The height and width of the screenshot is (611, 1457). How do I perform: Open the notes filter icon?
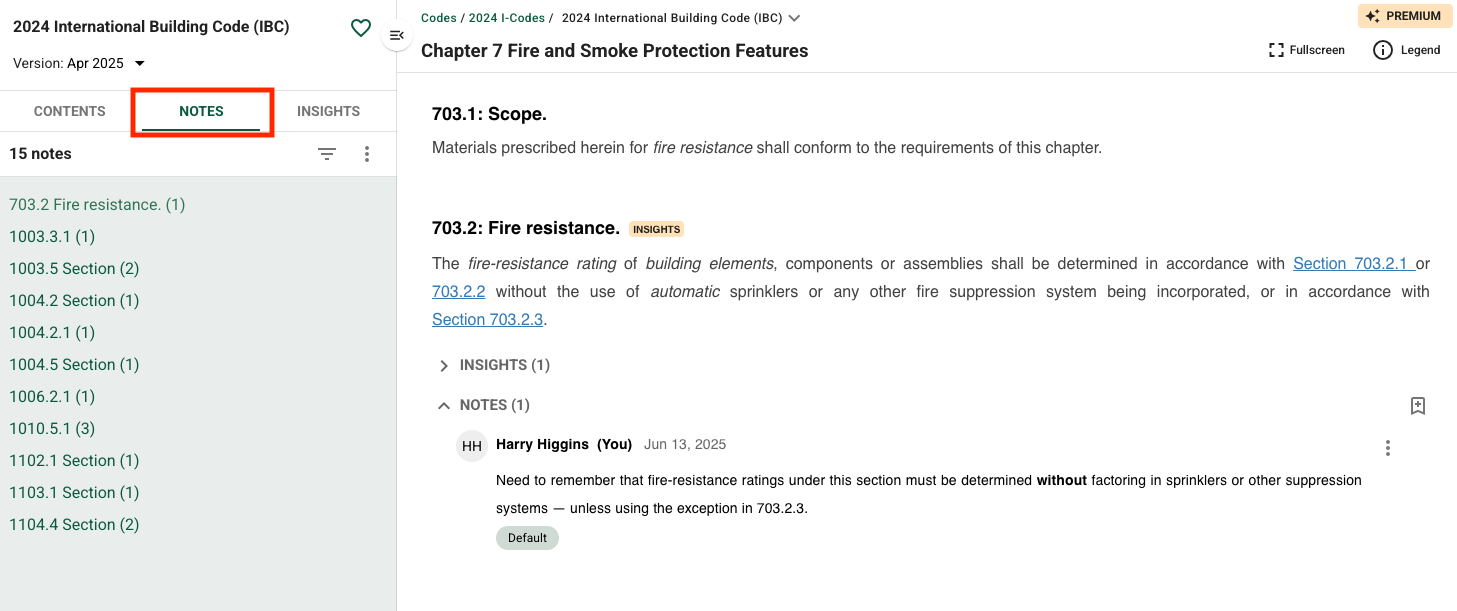pyautogui.click(x=327, y=154)
